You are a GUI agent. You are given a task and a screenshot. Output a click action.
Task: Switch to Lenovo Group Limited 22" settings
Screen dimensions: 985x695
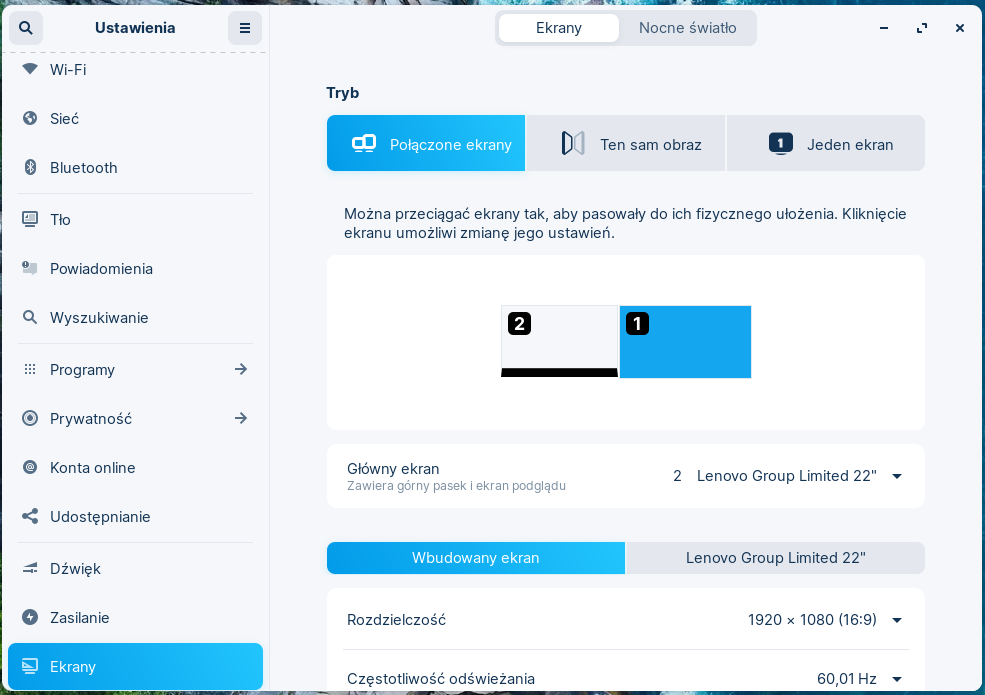pyautogui.click(x=775, y=558)
